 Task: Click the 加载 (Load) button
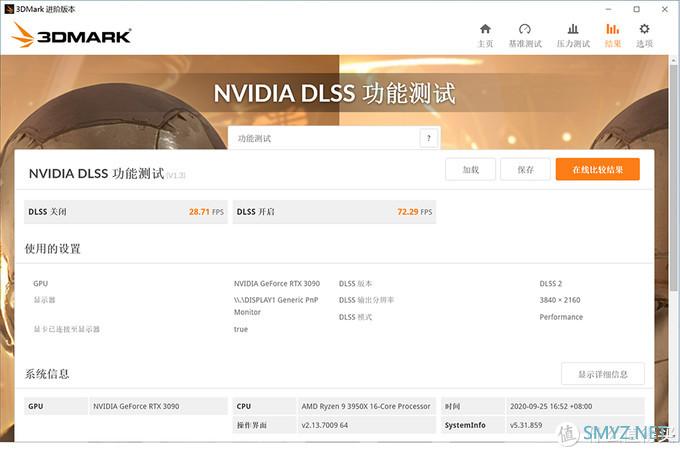pyautogui.click(x=471, y=169)
